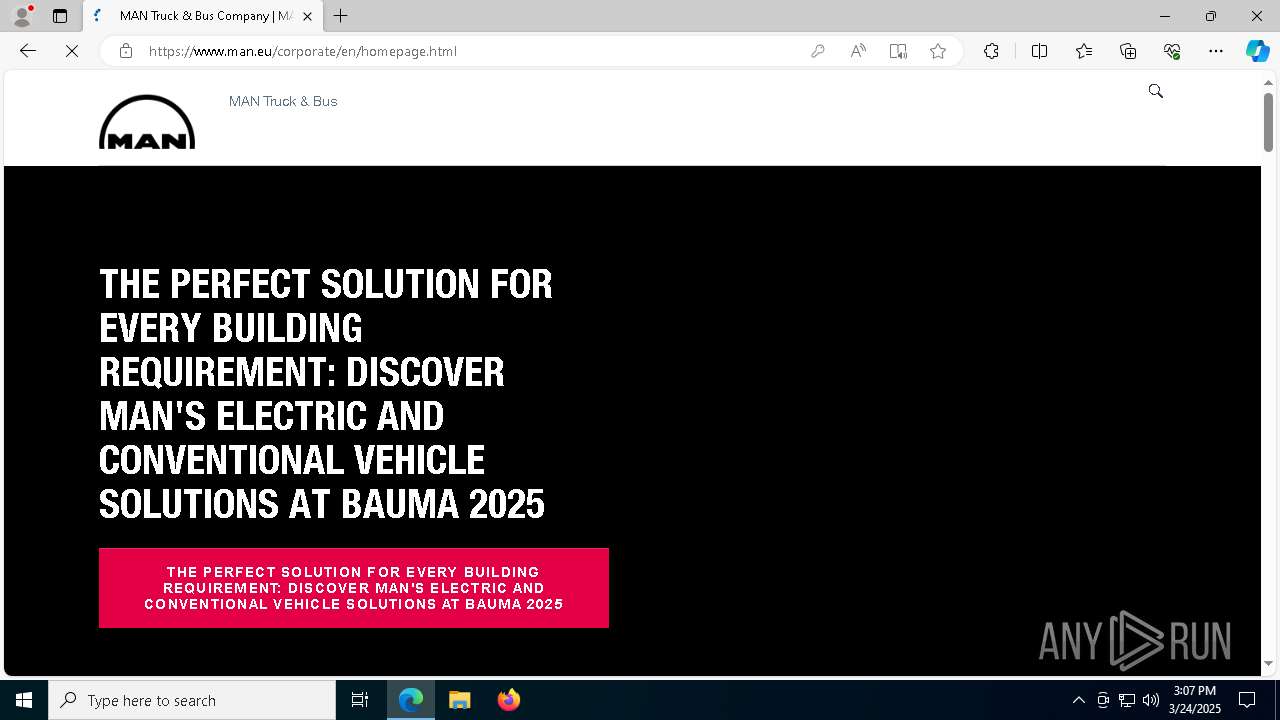Viewport: 1280px width, 720px height.
Task: View site information lock icon
Action: pyautogui.click(x=125, y=51)
